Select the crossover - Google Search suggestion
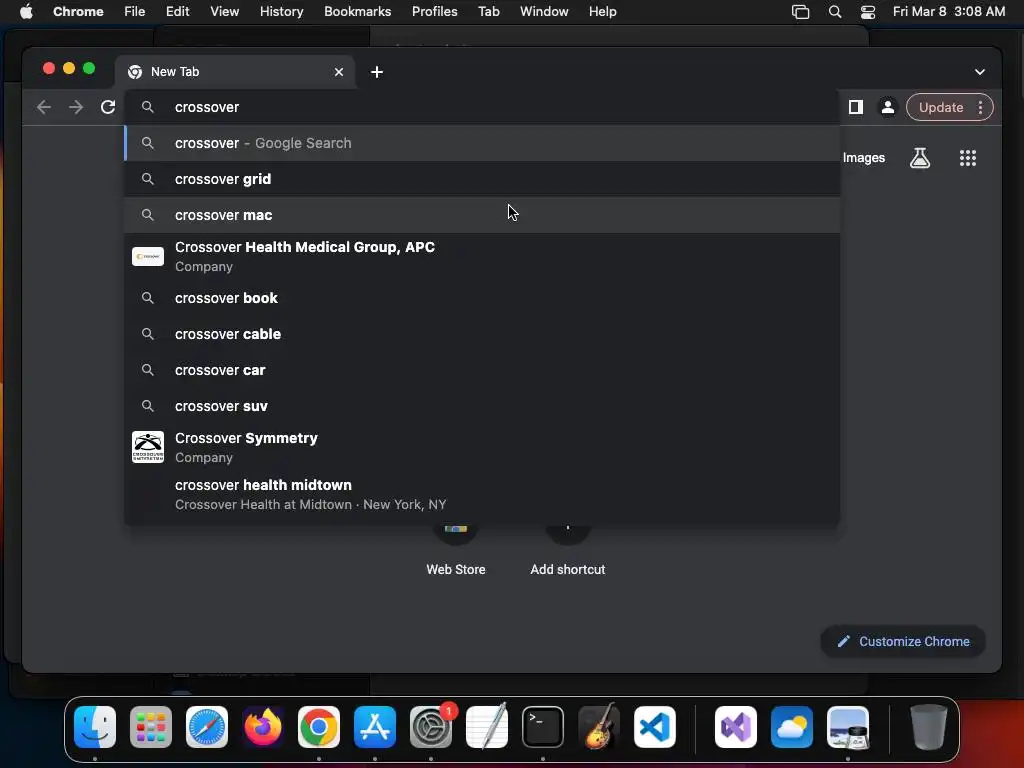Viewport: 1024px width, 768px height. [481, 143]
